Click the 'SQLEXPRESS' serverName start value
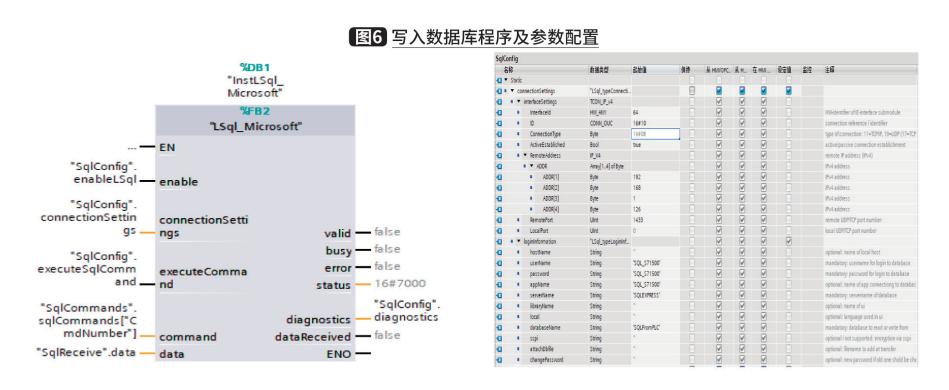The image size is (949, 390). tap(647, 296)
